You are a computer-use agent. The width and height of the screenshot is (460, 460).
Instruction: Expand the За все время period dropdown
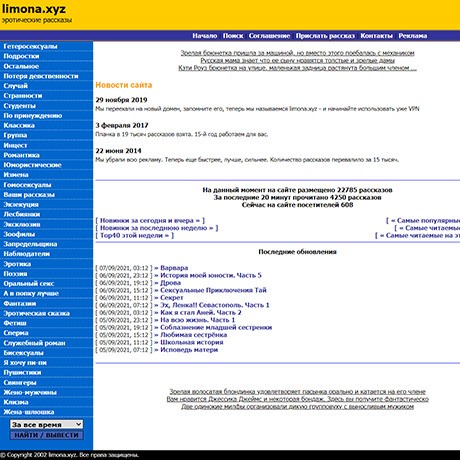pyautogui.click(x=47, y=424)
